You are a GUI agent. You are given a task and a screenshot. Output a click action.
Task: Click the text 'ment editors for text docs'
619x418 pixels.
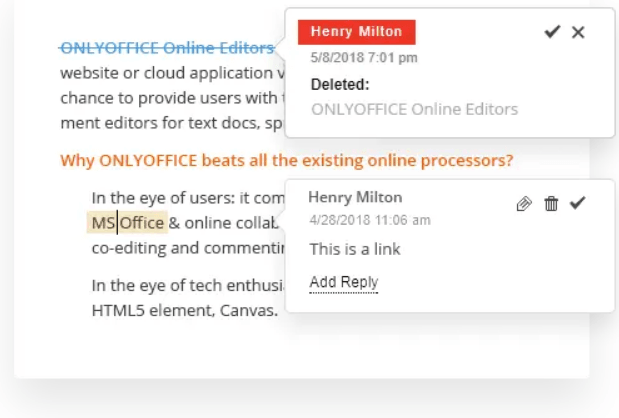pos(160,123)
